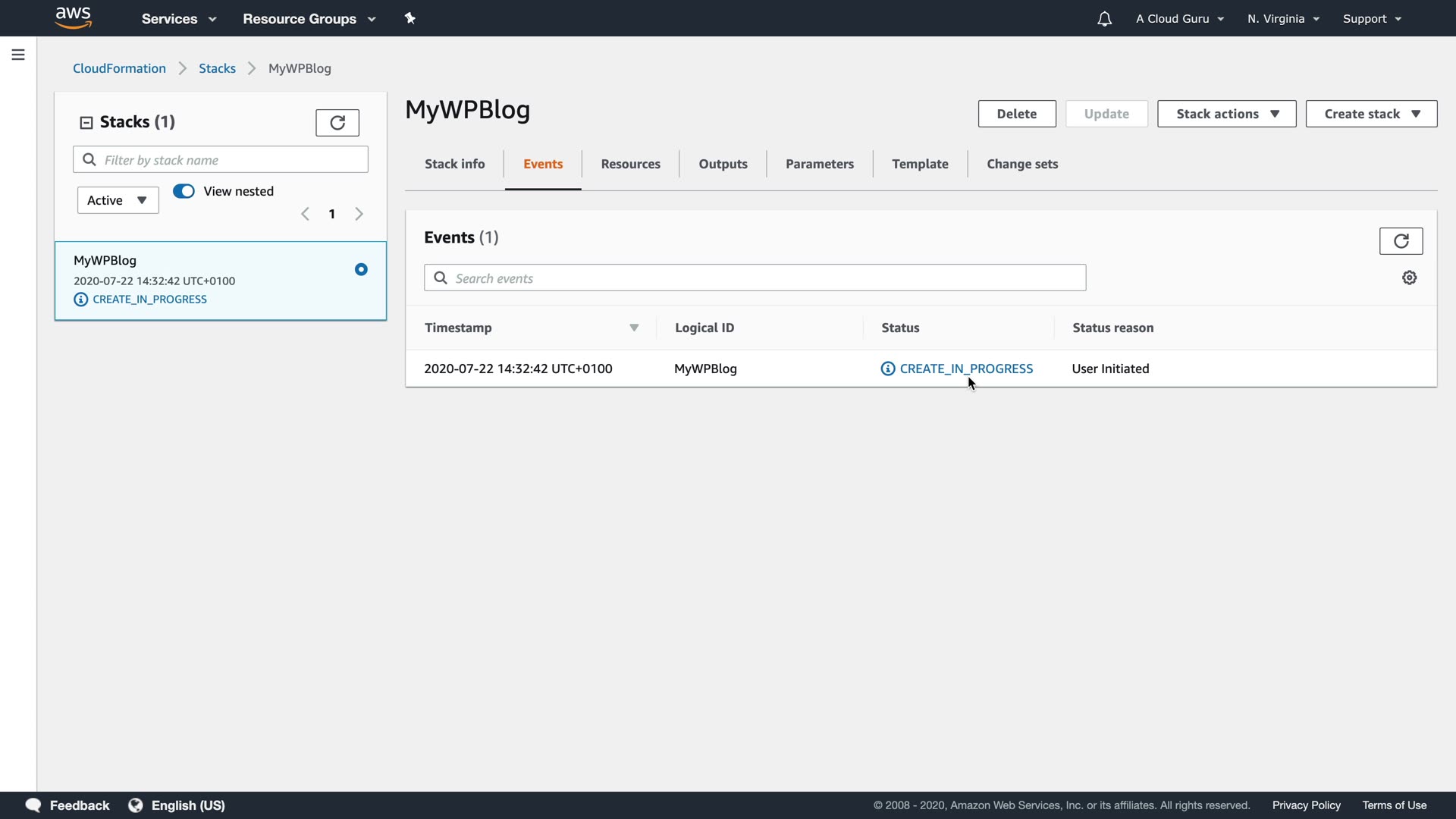
Task: Open the Active filter dropdown
Action: [118, 200]
